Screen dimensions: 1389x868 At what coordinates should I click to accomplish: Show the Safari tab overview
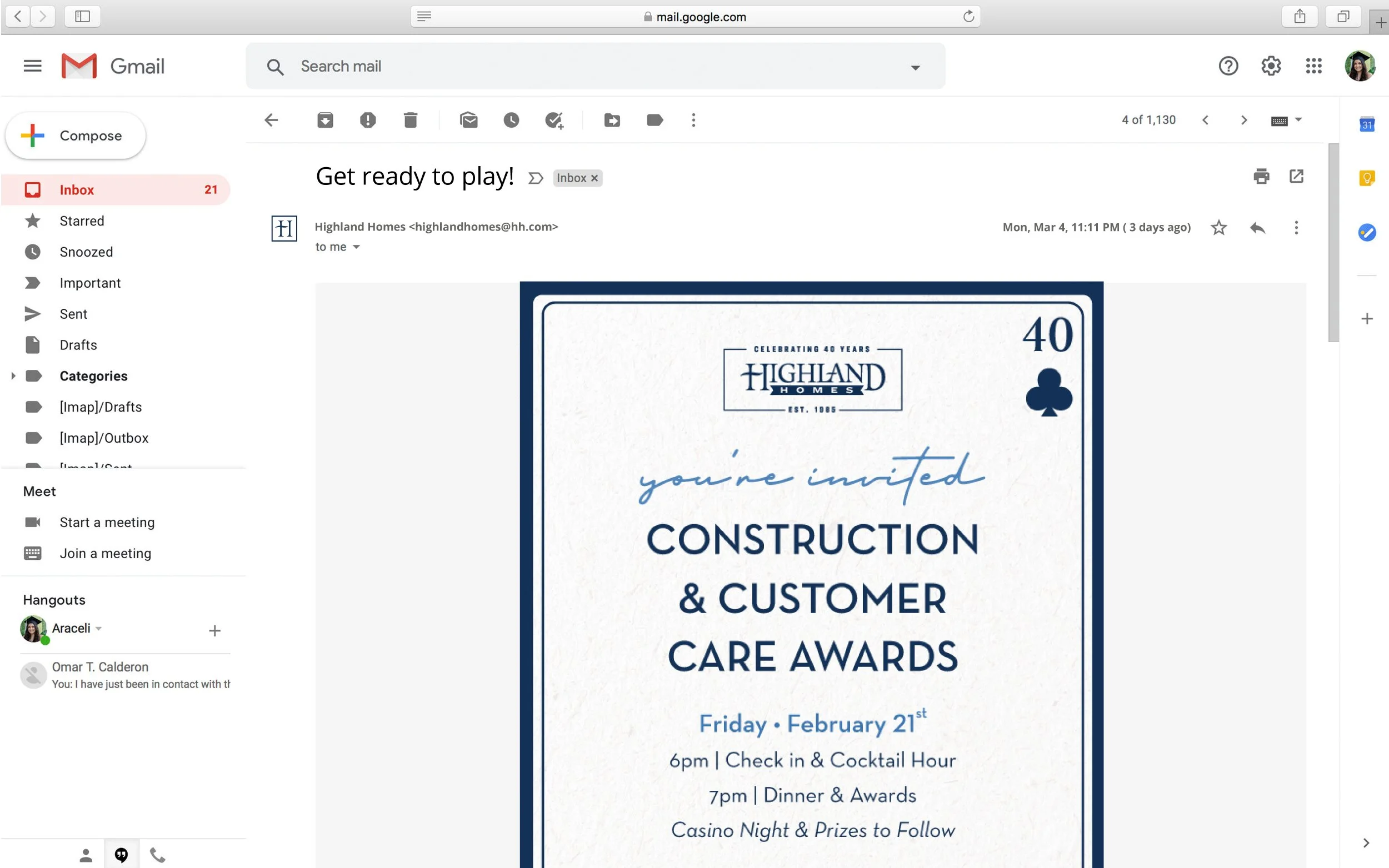(x=1342, y=16)
